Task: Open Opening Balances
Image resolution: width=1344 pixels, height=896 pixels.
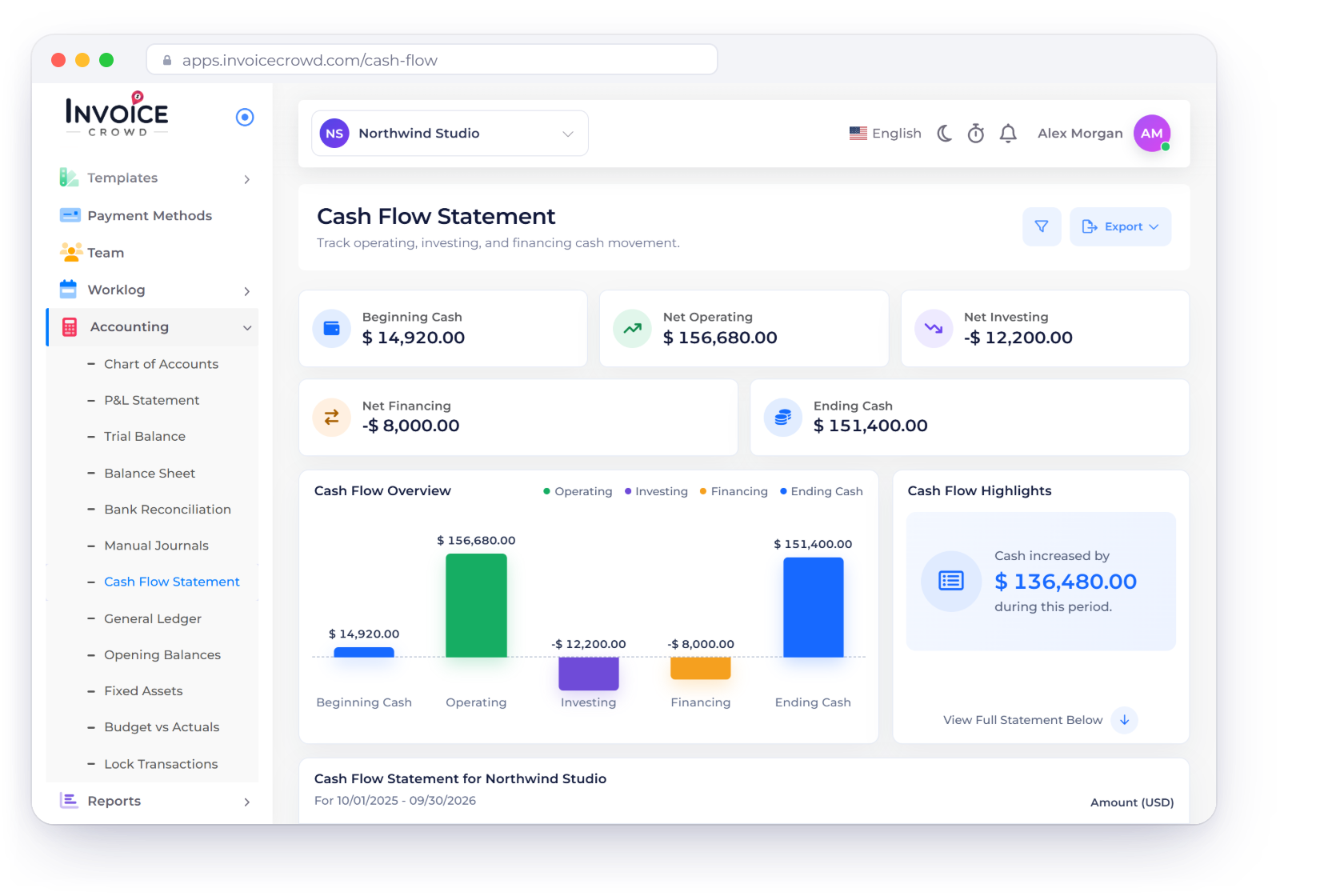Action: click(162, 654)
